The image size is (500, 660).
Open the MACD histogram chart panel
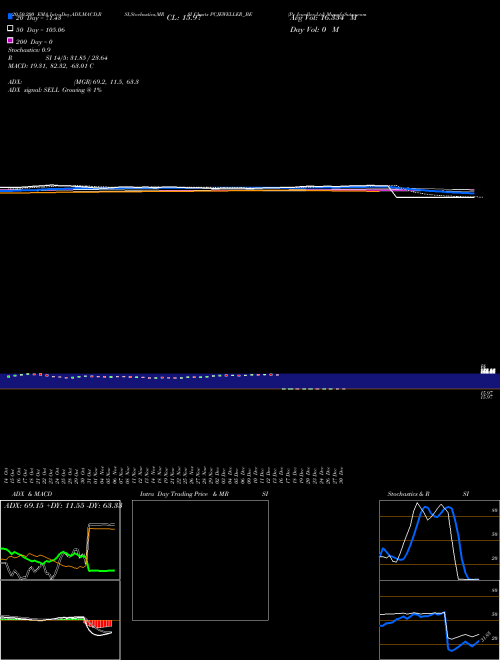[60, 620]
